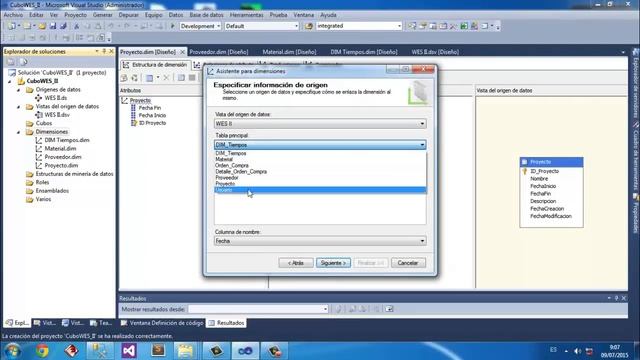This screenshot has height=360, width=640.
Task: Click the Save toolbar icon
Action: [x=53, y=26]
